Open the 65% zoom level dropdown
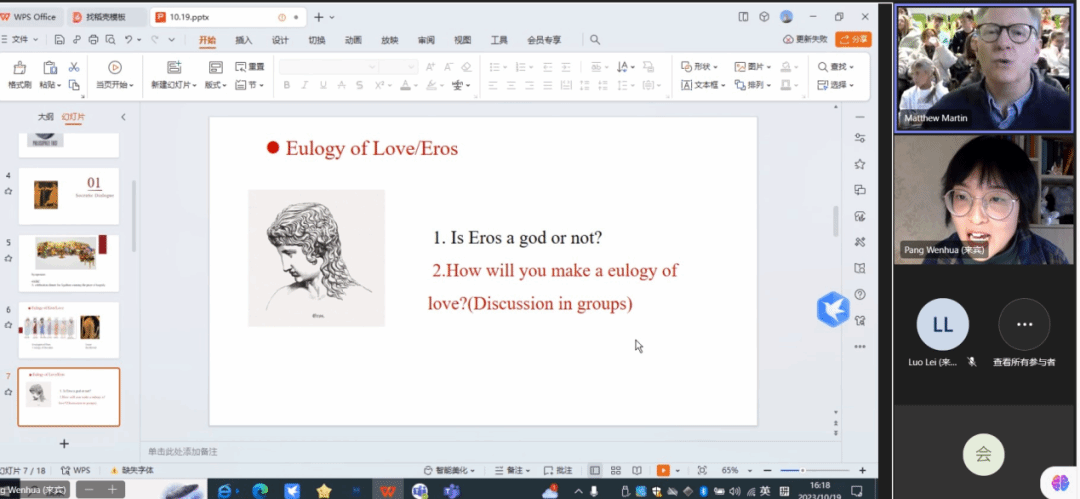Image resolution: width=1080 pixels, height=499 pixels. pyautogui.click(x=733, y=470)
